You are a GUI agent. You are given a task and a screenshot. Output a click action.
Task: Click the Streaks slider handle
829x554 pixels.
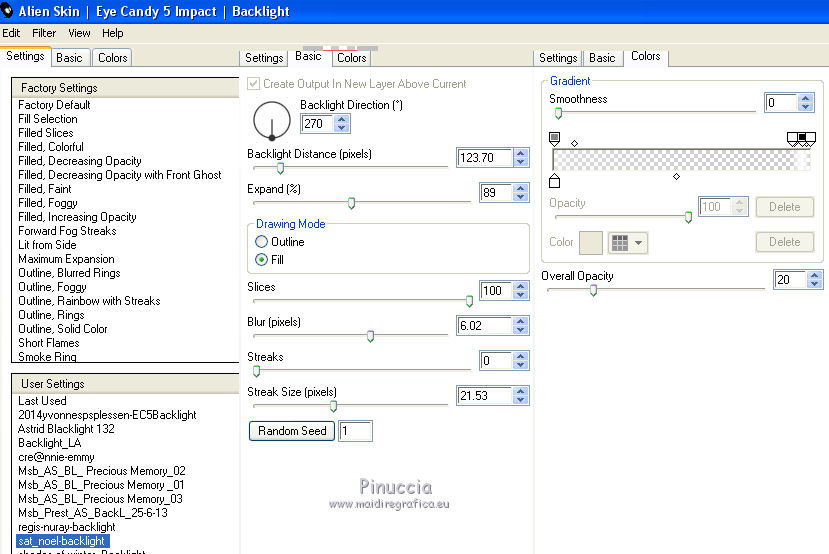coord(256,371)
